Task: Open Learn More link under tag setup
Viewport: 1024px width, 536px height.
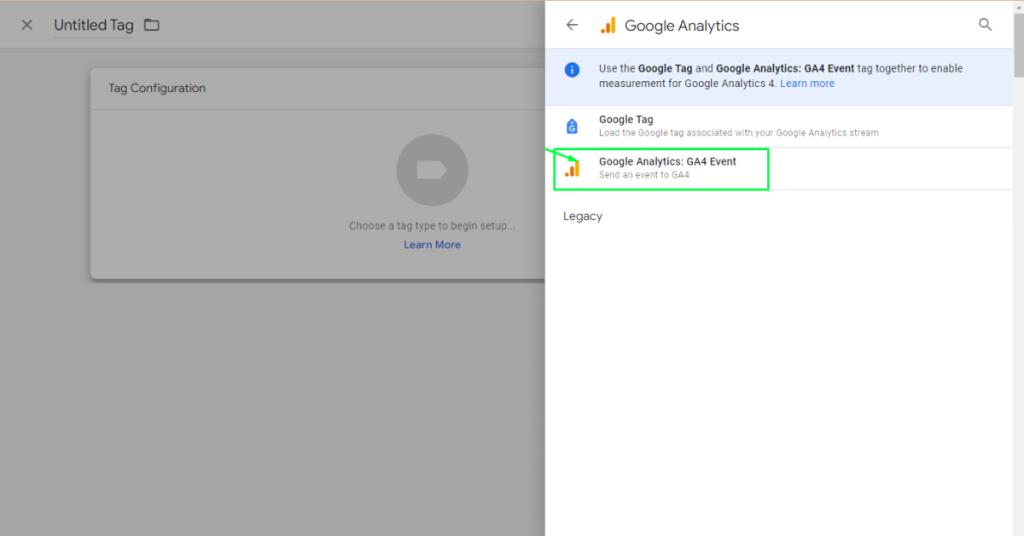Action: [432, 245]
